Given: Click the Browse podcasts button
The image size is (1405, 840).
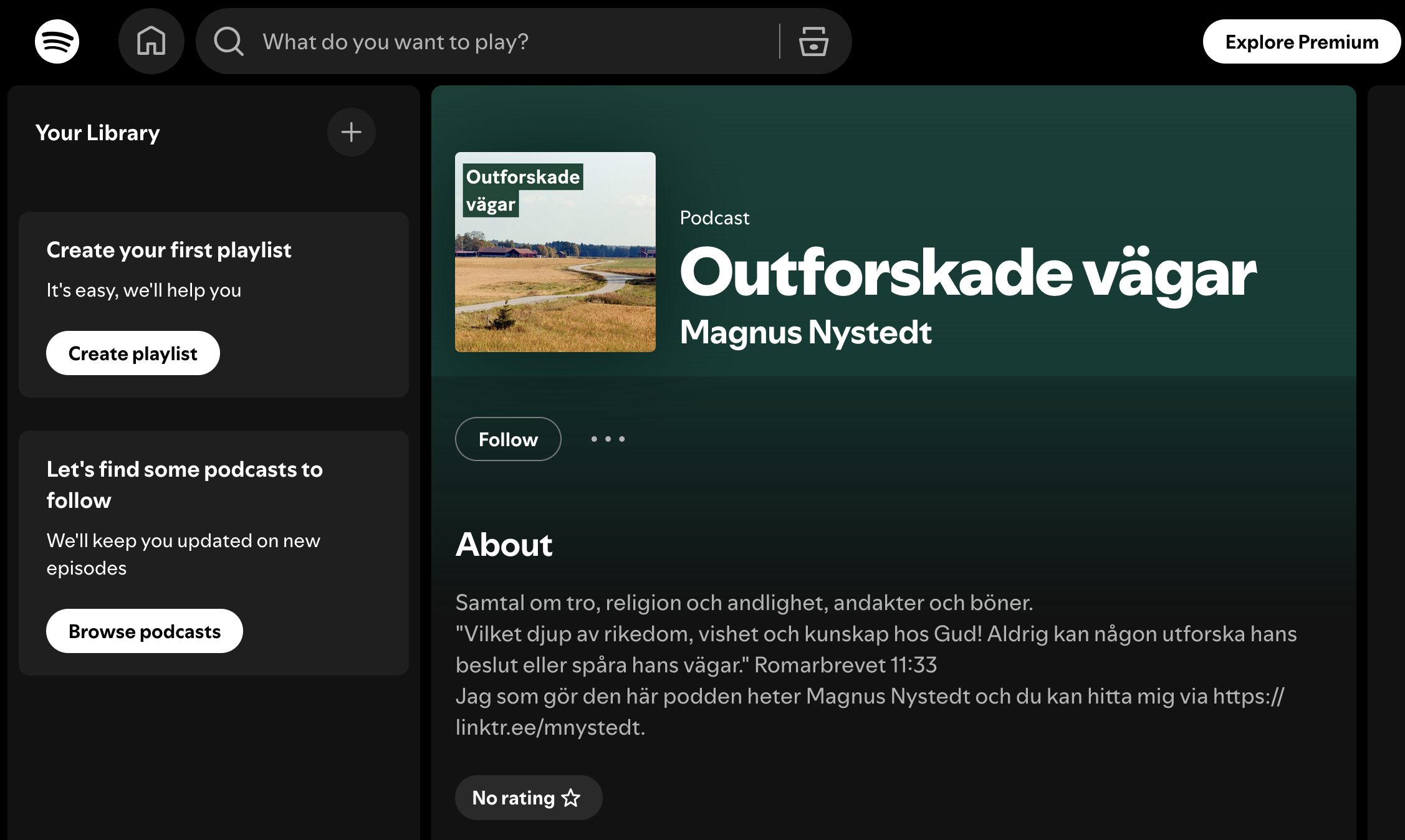Looking at the screenshot, I should [x=145, y=631].
